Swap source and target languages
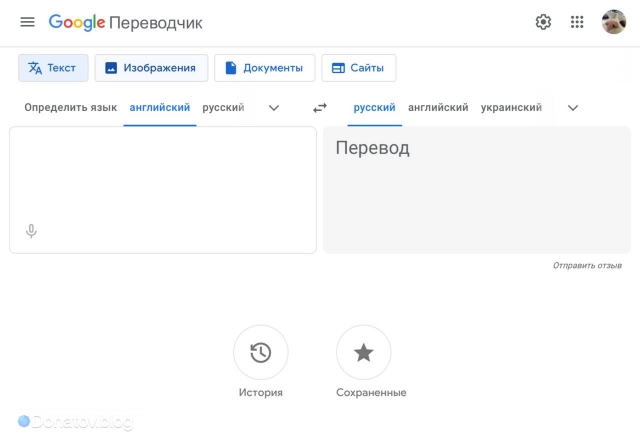The height and width of the screenshot is (448, 640). tap(320, 108)
